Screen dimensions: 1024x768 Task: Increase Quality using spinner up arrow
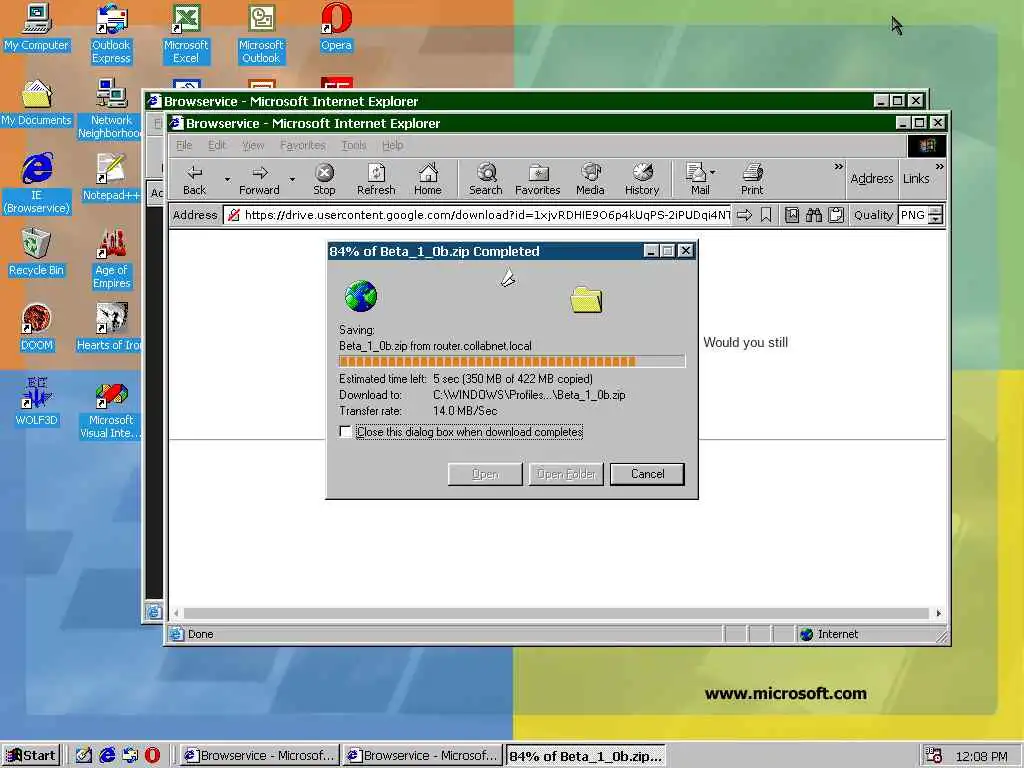[x=936, y=210]
